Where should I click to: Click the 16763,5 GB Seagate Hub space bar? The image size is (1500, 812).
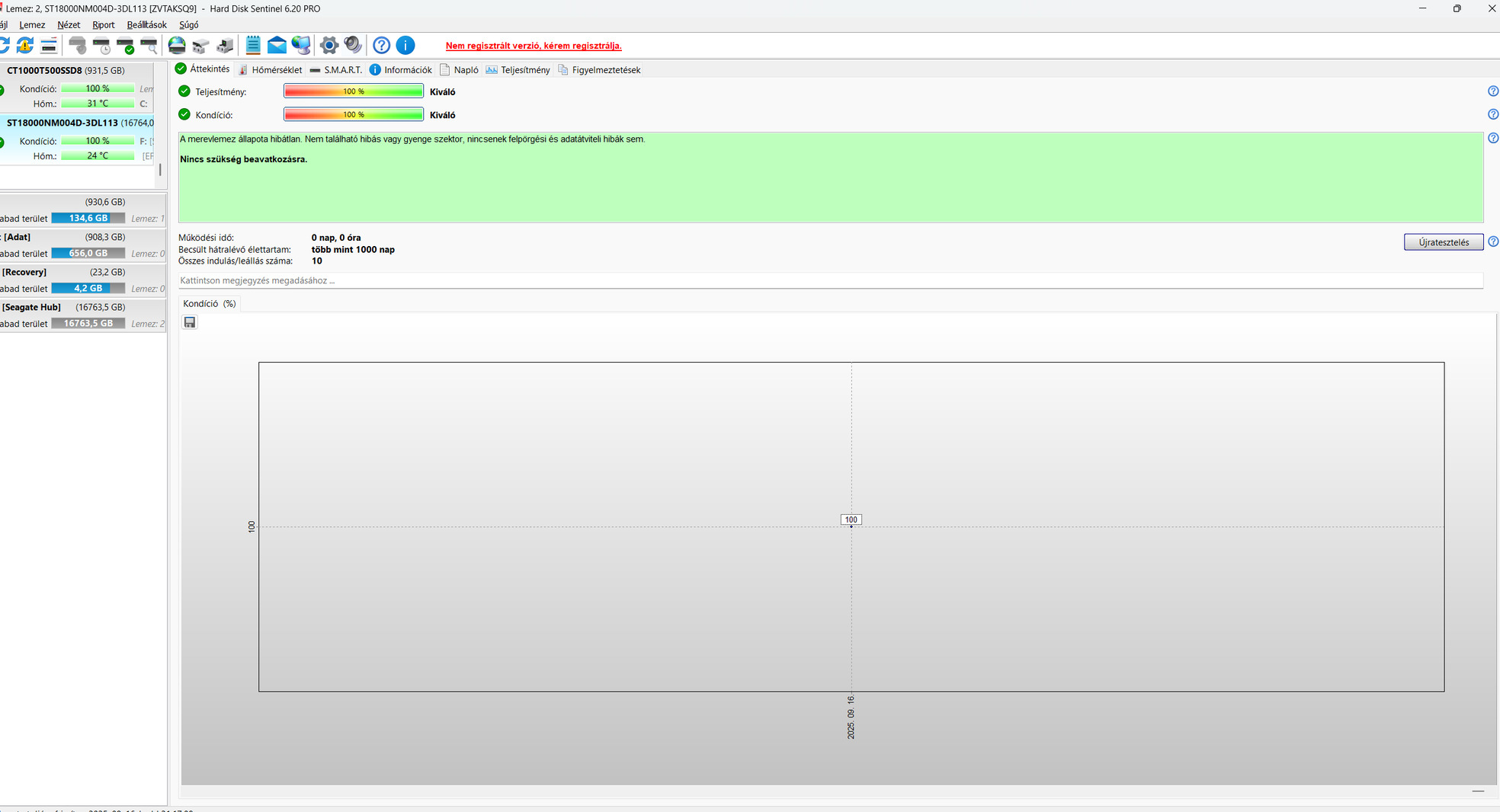88,323
